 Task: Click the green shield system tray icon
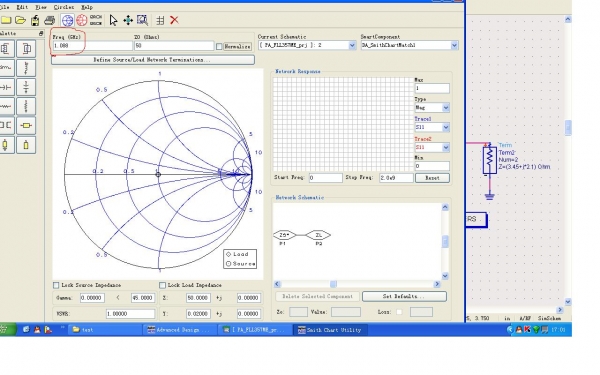(536, 329)
